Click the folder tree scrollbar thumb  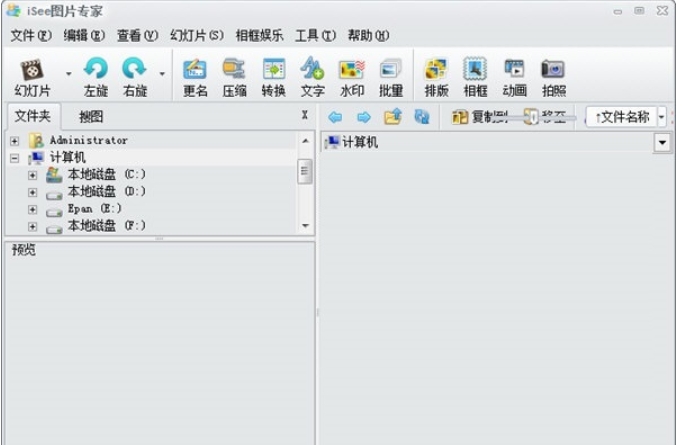(305, 171)
